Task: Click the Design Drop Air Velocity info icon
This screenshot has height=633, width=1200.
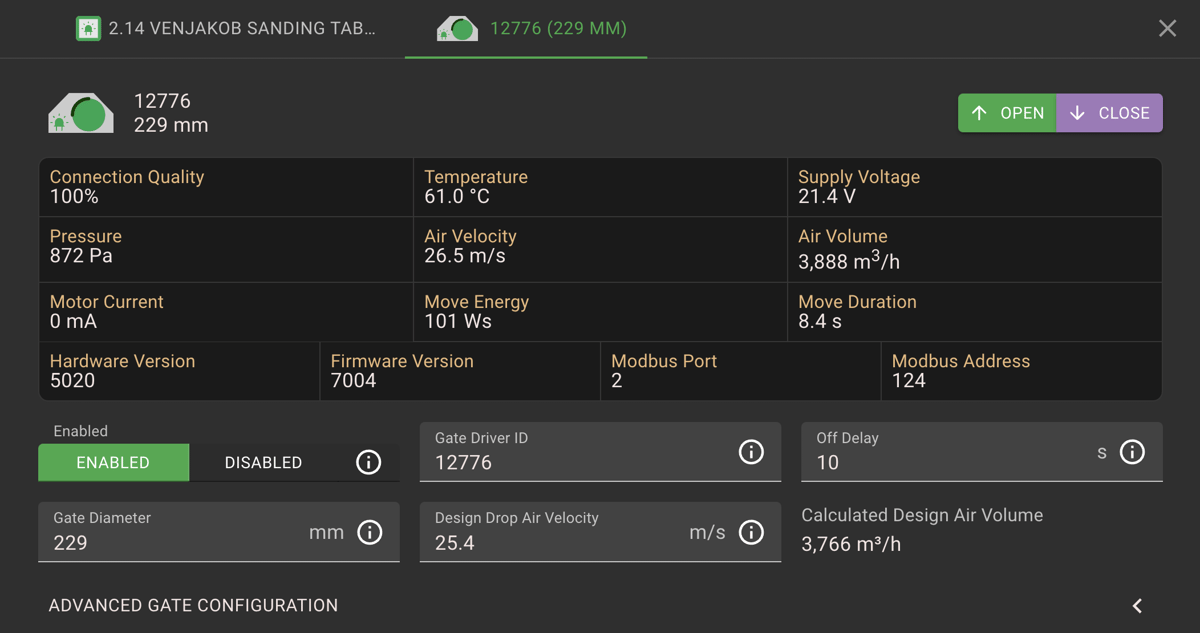Action: pyautogui.click(x=751, y=532)
